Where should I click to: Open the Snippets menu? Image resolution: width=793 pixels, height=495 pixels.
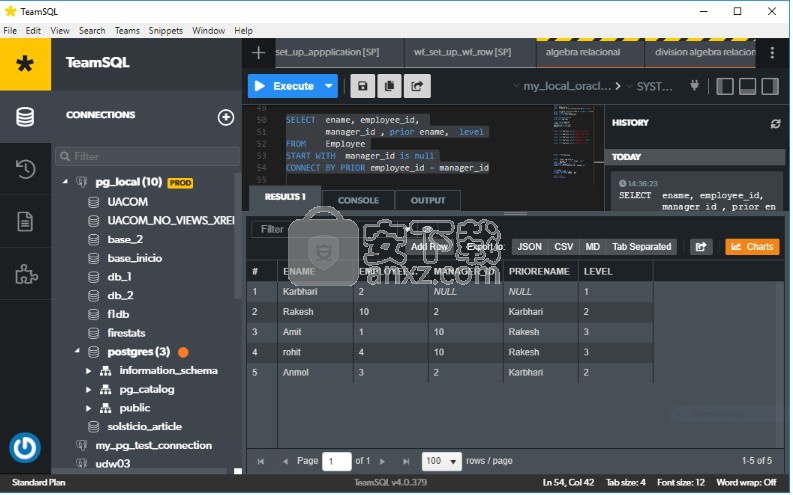[x=166, y=31]
